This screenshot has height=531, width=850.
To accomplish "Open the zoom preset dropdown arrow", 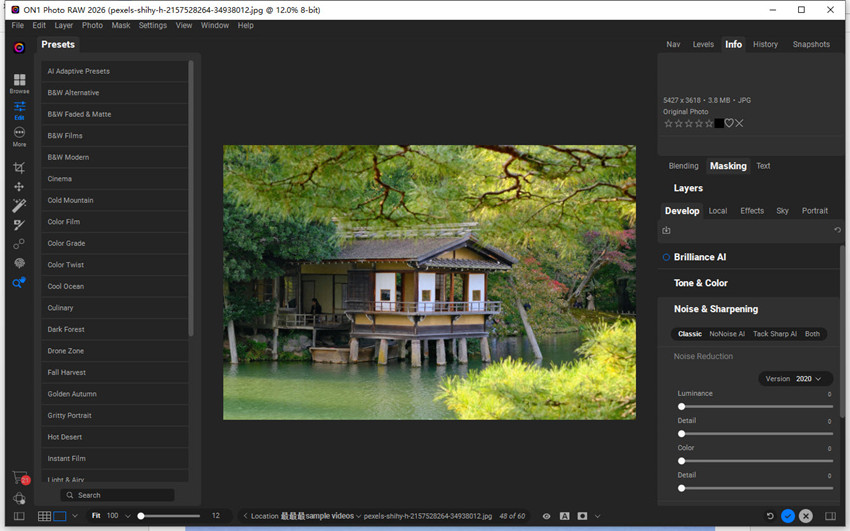I will click(128, 516).
